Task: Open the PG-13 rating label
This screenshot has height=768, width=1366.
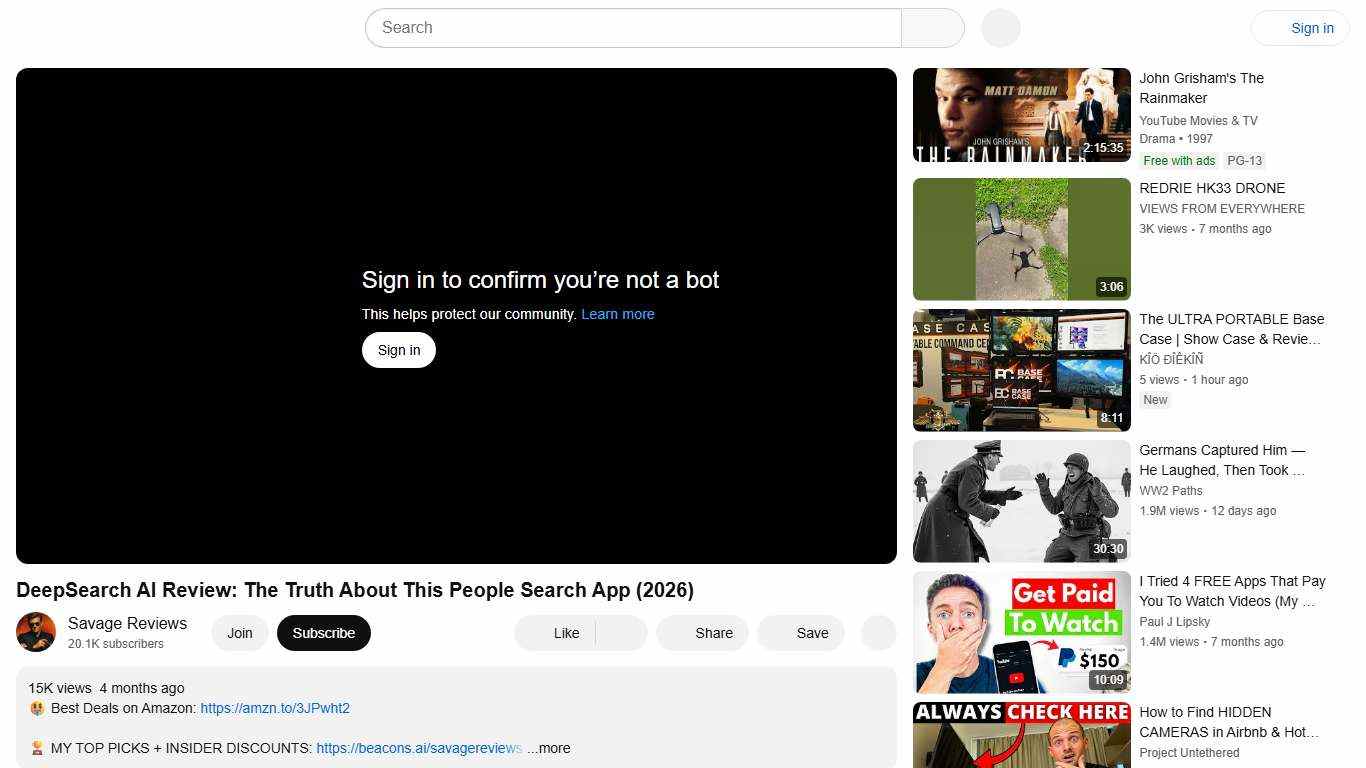Action: [x=1244, y=160]
